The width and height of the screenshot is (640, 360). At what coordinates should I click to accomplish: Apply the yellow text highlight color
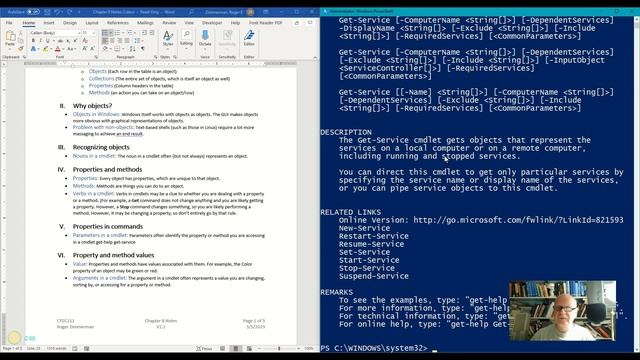click(45, 49)
